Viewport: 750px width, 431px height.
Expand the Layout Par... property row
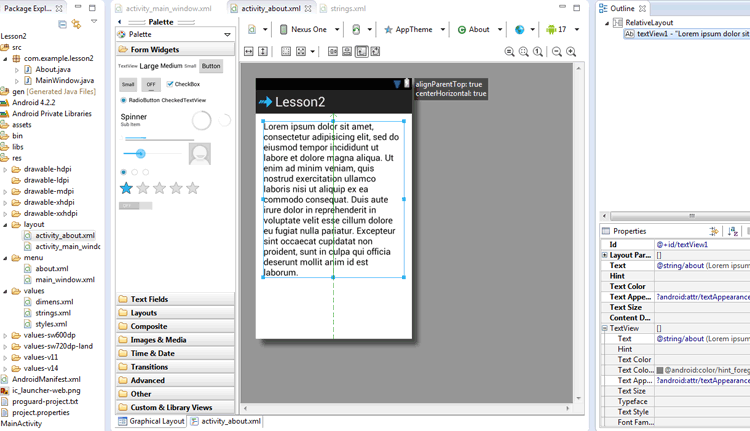coord(605,255)
